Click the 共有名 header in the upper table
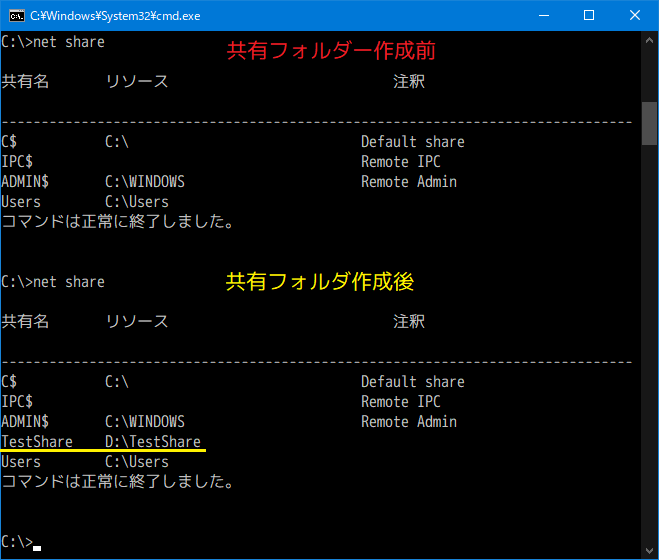This screenshot has width=659, height=560. tap(25, 82)
